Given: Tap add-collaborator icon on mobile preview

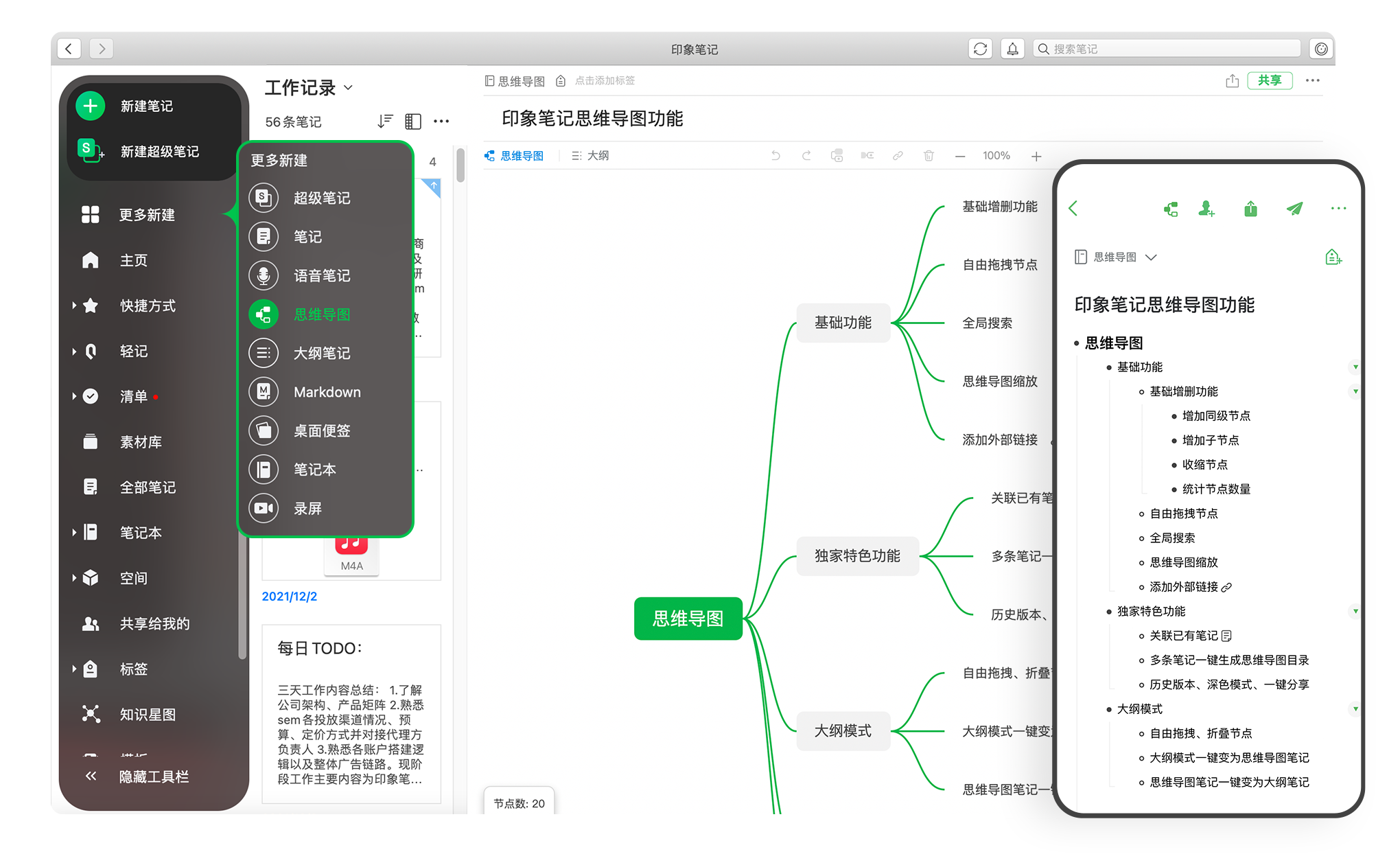Looking at the screenshot, I should pyautogui.click(x=1206, y=209).
